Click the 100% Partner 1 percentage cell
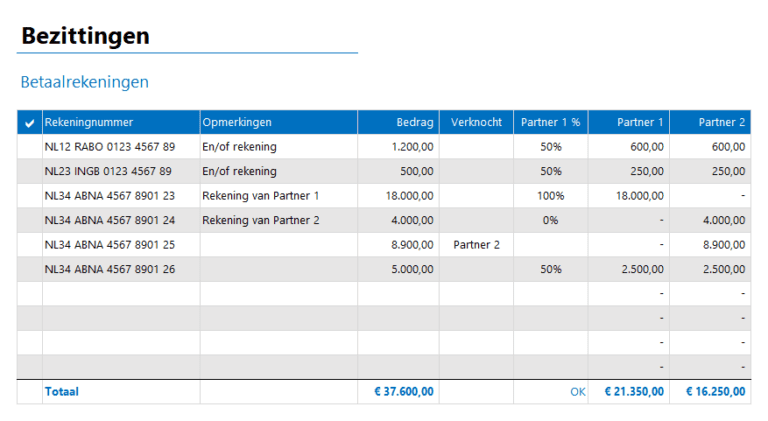 550,196
